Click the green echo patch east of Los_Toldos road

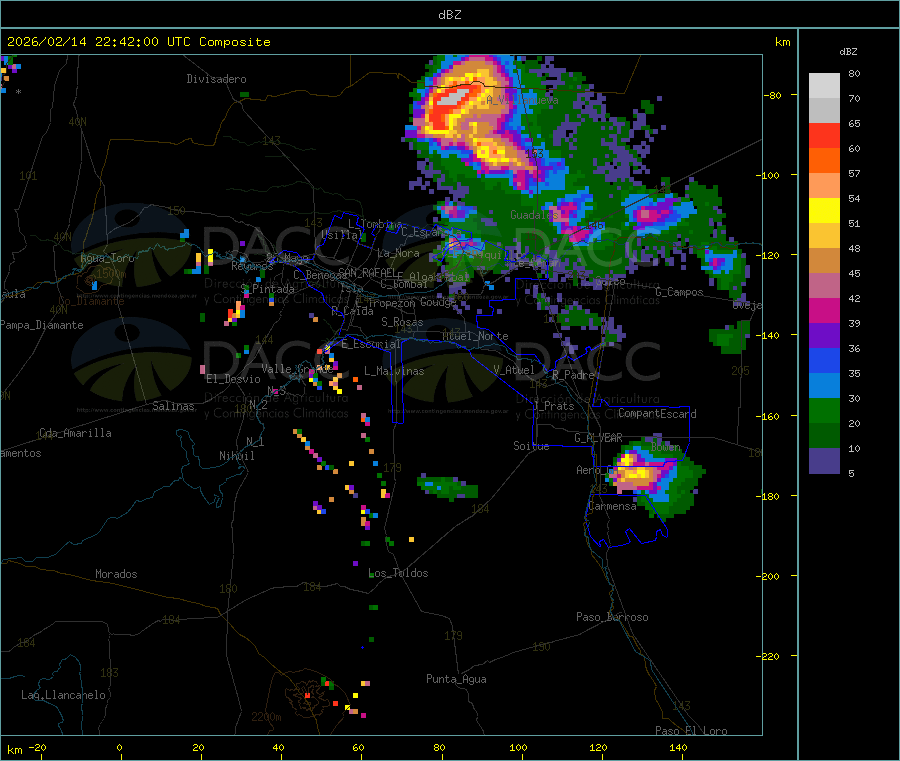[x=448, y=487]
